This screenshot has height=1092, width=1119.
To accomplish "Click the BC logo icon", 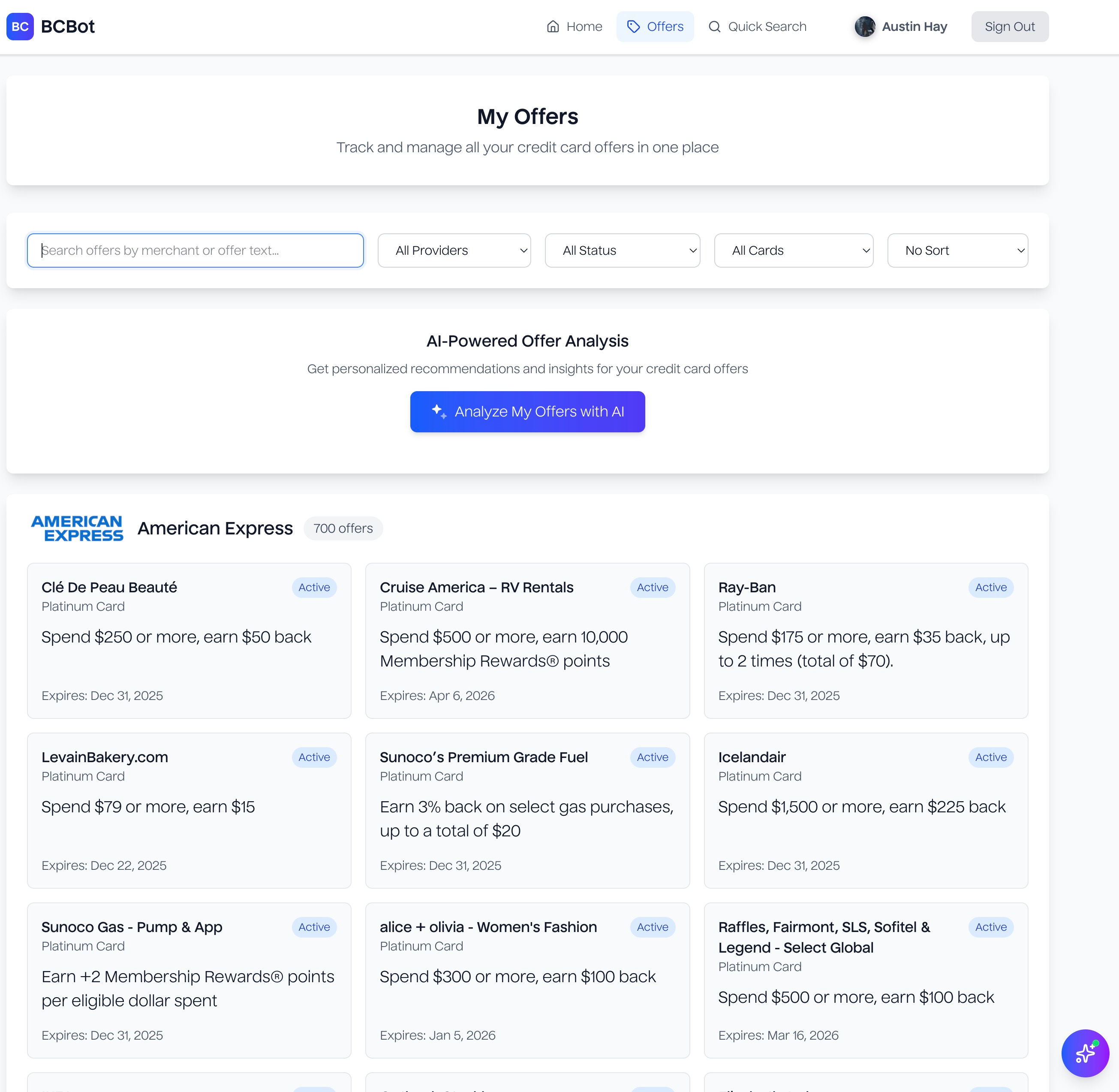I will [20, 27].
